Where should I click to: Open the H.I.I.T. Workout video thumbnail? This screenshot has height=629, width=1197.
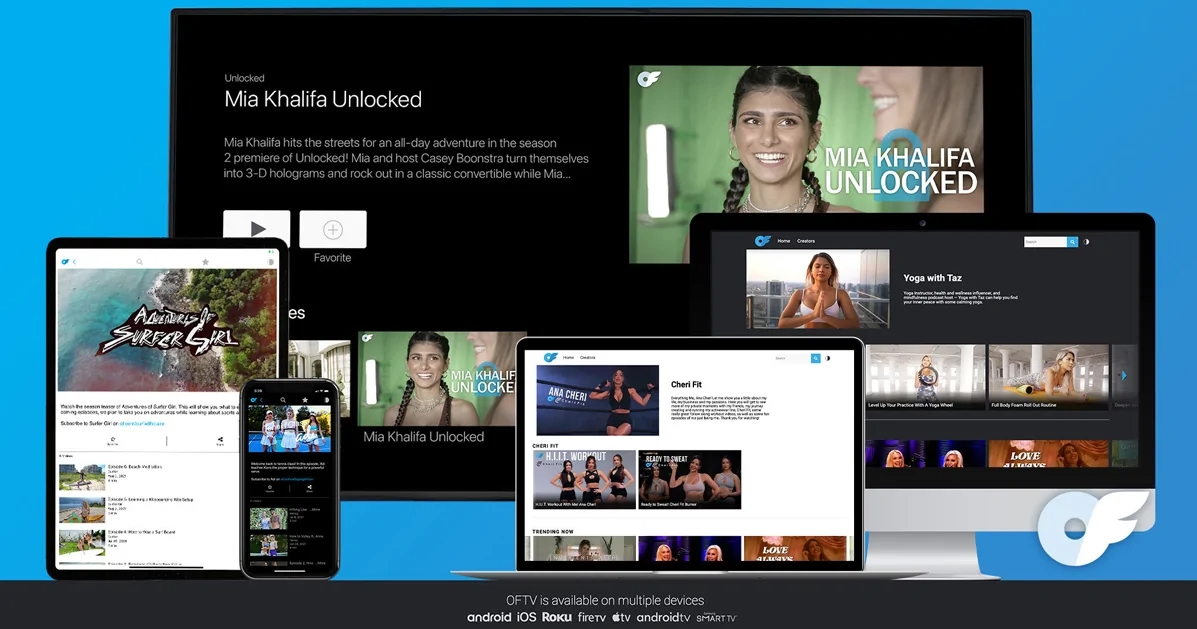pos(584,476)
